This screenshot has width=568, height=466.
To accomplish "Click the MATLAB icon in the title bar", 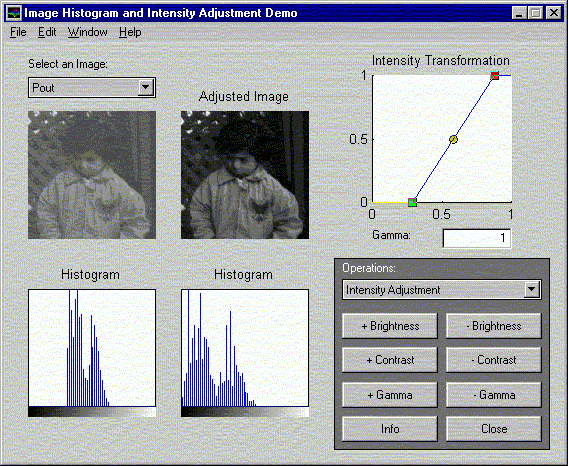I will tap(14, 13).
